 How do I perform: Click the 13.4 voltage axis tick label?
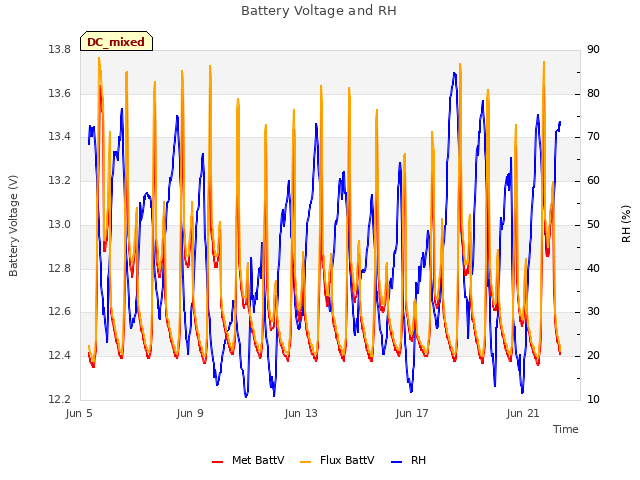(x=60, y=137)
